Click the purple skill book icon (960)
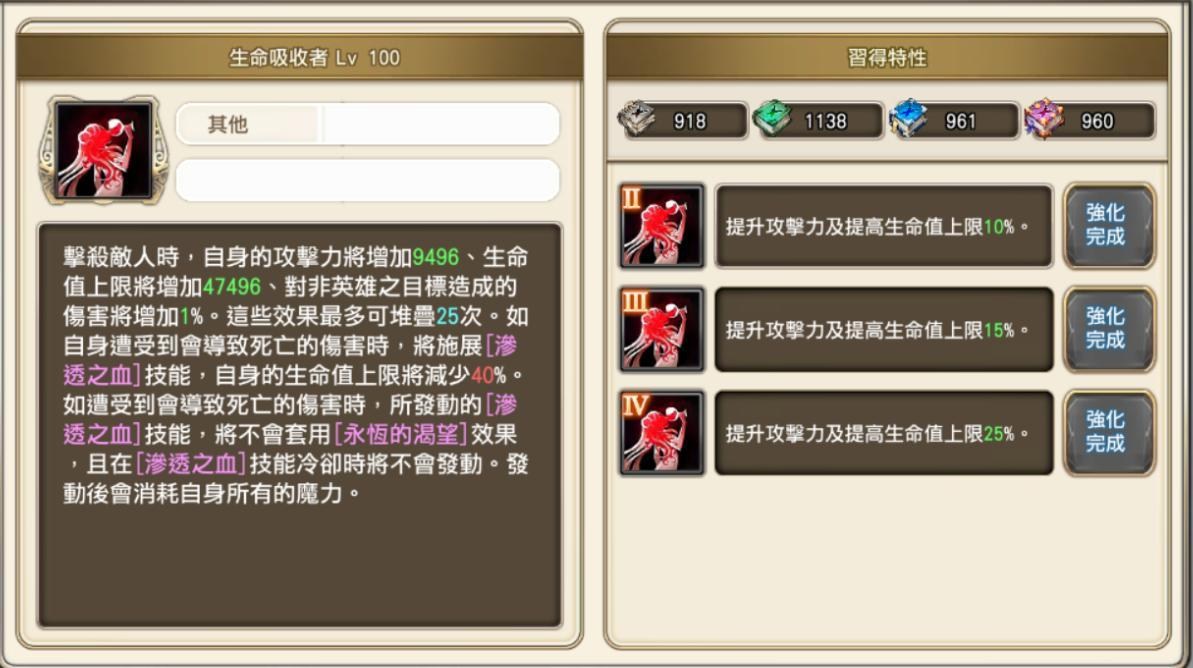Screen dimensions: 1193x668 point(1044,119)
